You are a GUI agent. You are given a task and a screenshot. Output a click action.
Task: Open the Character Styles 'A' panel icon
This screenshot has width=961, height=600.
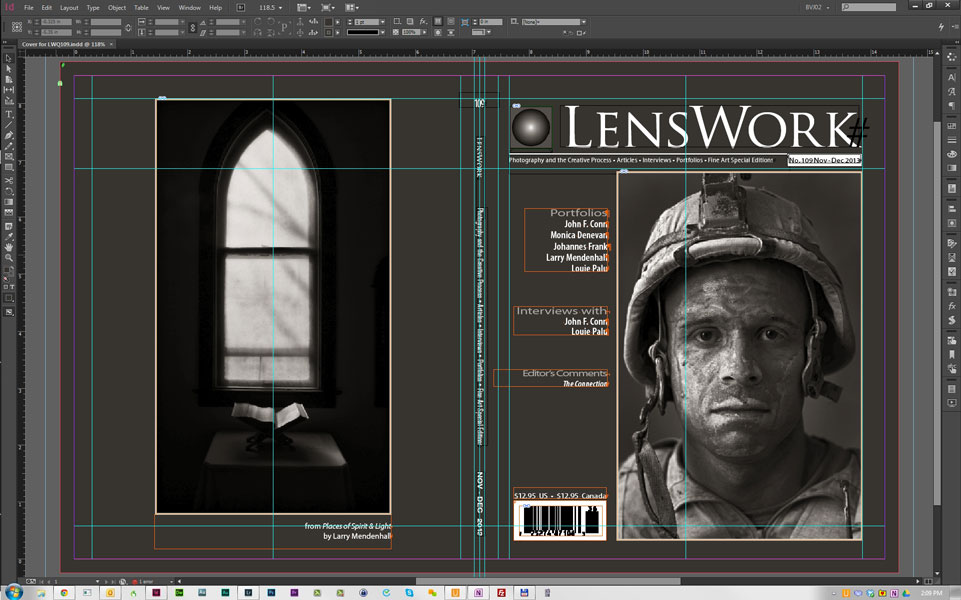951,91
